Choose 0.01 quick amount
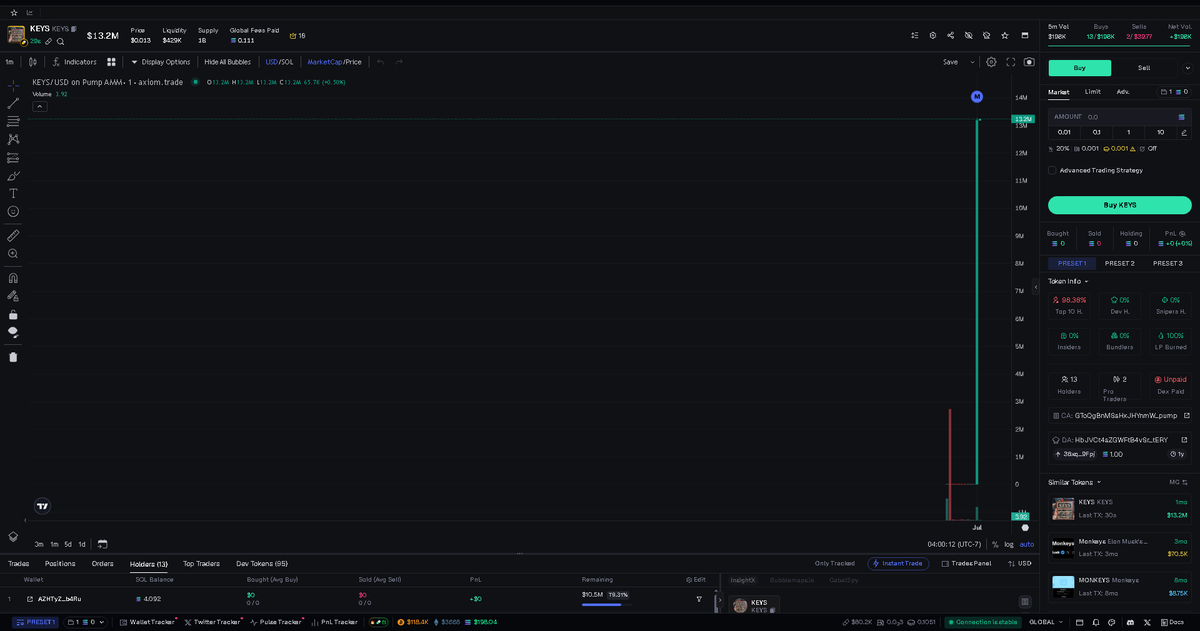 (x=1064, y=132)
